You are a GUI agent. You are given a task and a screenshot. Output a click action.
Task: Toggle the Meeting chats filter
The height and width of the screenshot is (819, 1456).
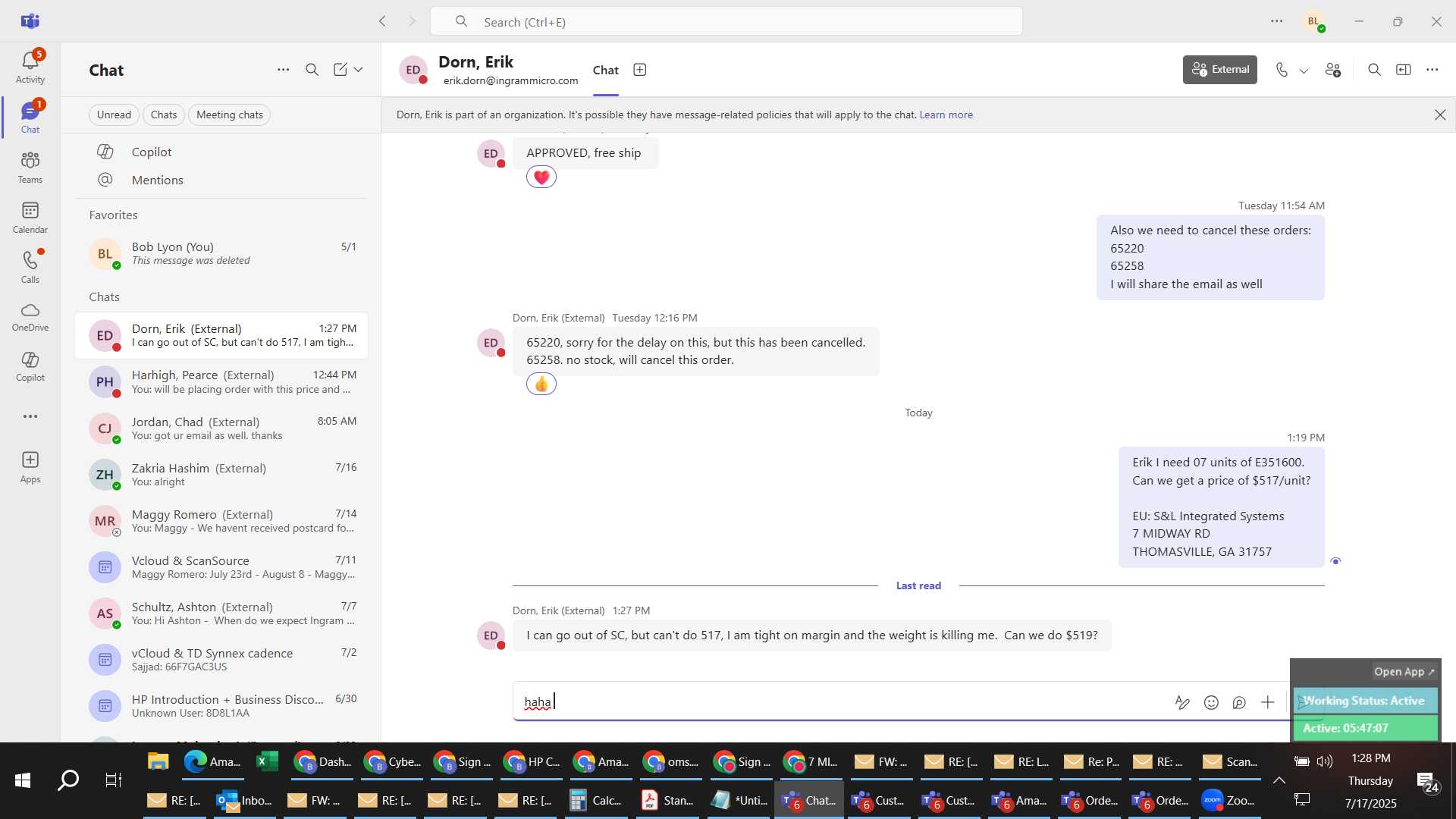pyautogui.click(x=230, y=115)
